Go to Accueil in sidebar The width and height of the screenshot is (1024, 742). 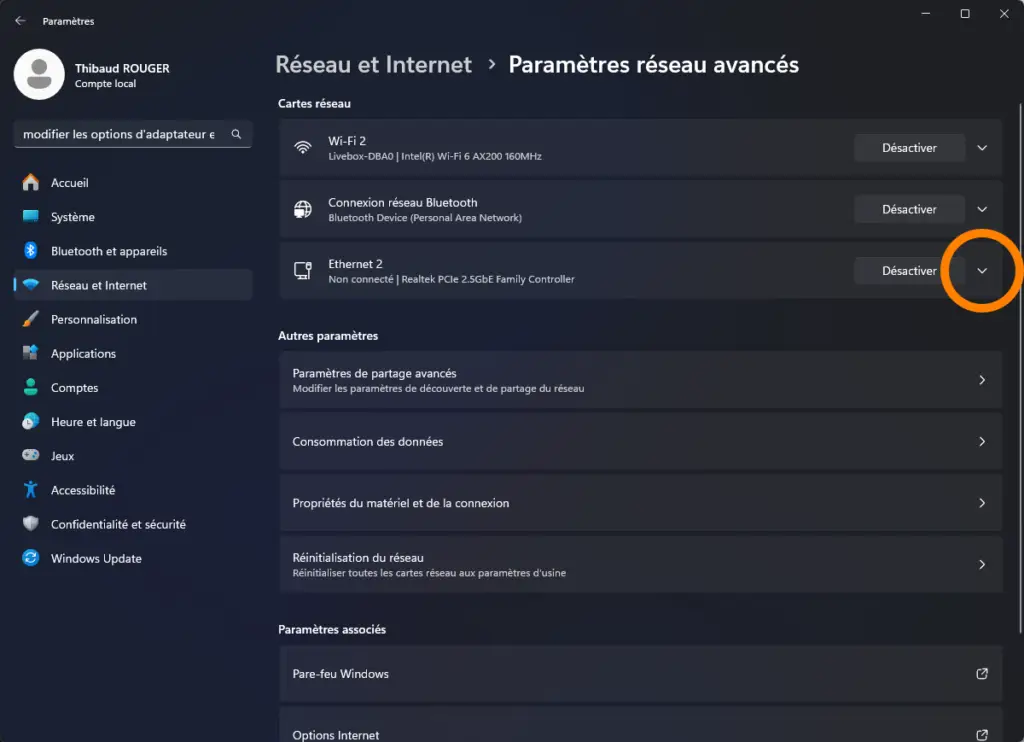click(x=133, y=183)
